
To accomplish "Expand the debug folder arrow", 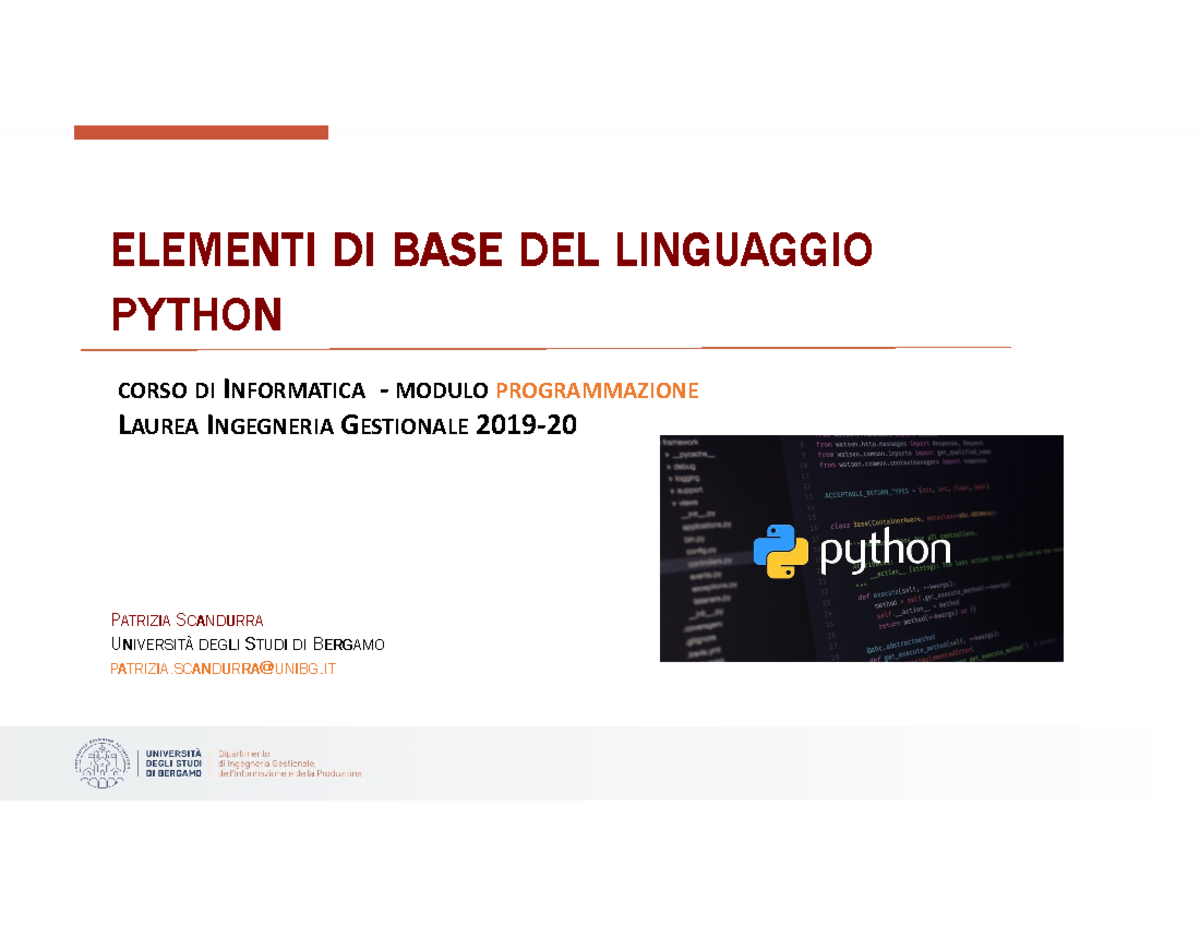I will pyautogui.click(x=669, y=467).
